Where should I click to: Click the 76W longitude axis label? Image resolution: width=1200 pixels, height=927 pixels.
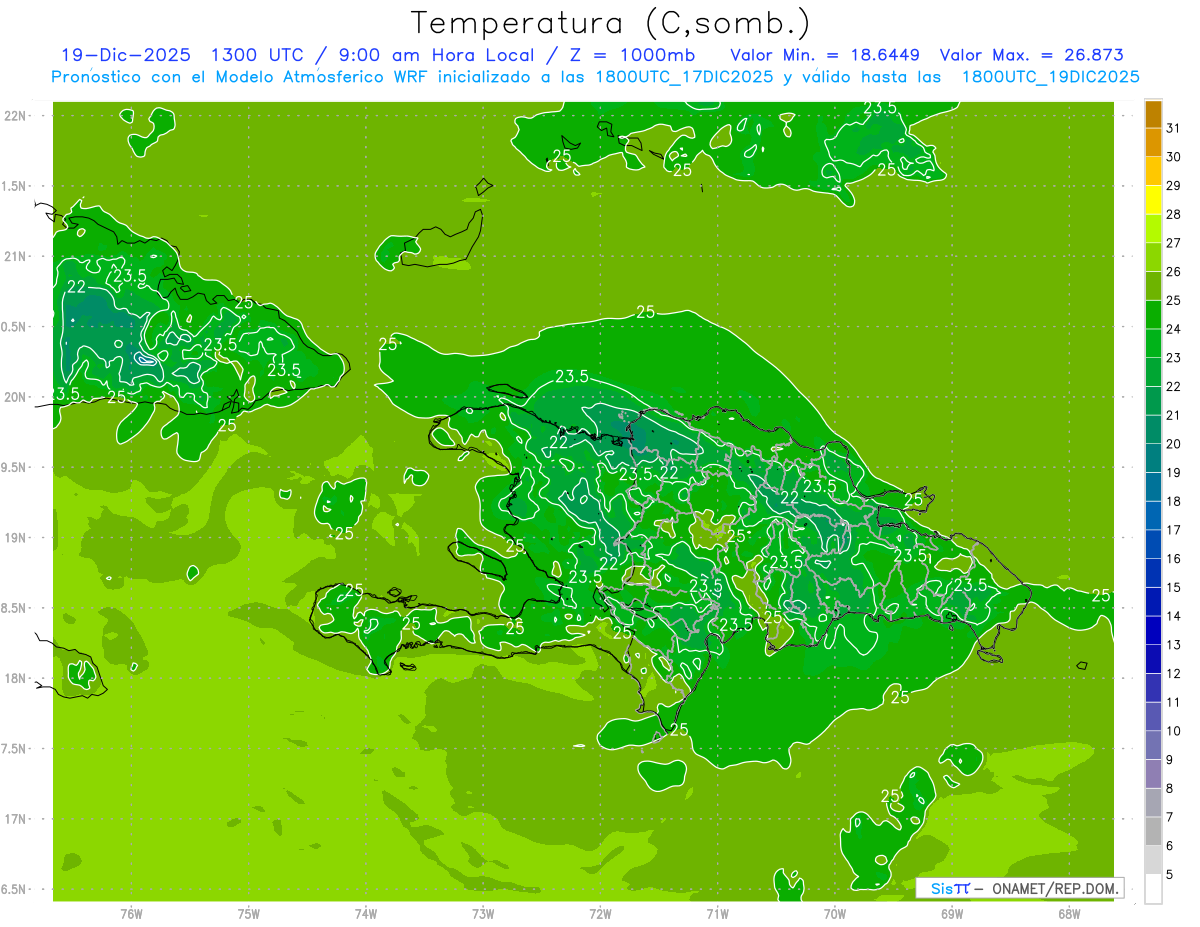(131, 912)
